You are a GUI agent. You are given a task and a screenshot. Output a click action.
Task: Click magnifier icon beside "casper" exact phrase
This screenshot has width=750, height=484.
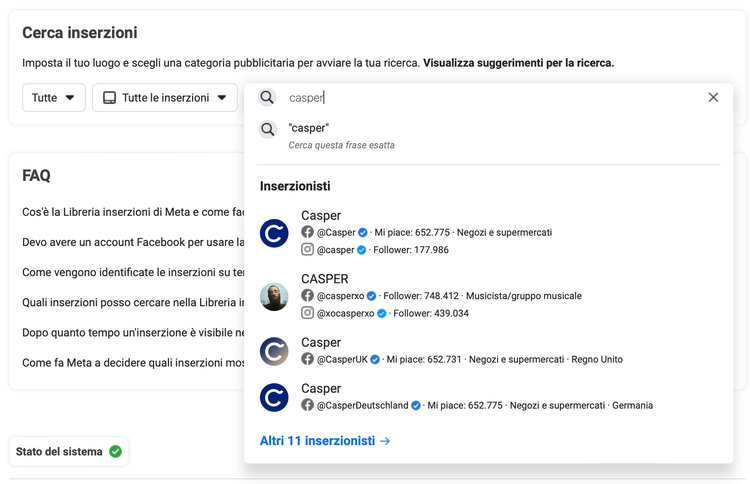[268, 129]
